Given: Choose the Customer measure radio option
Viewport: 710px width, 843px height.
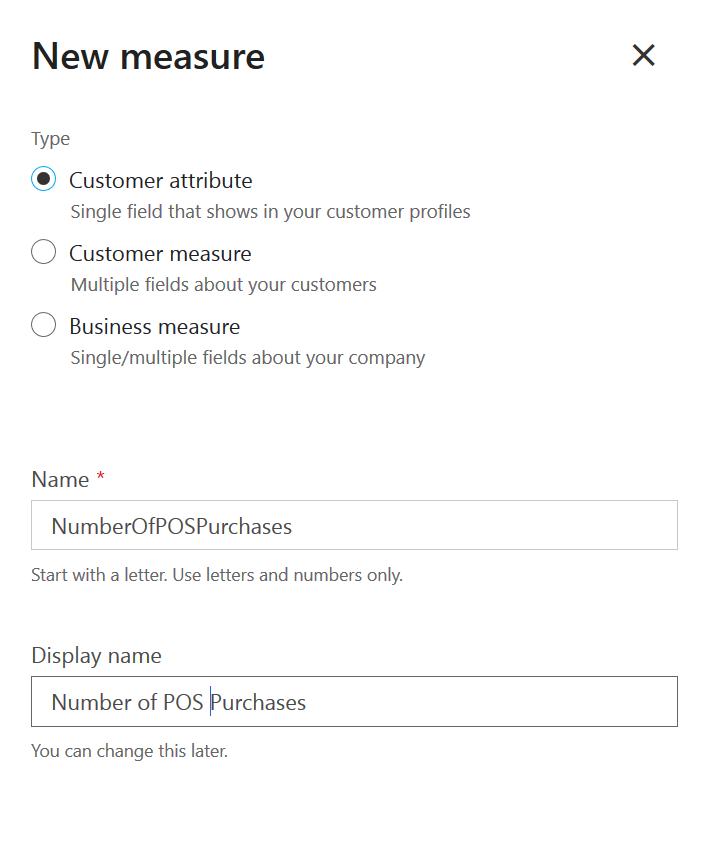Looking at the screenshot, I should point(43,253).
